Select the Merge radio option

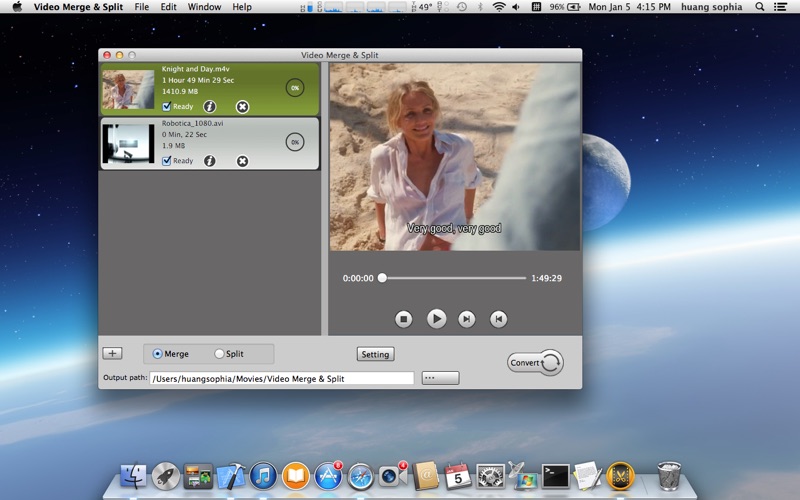tap(157, 354)
